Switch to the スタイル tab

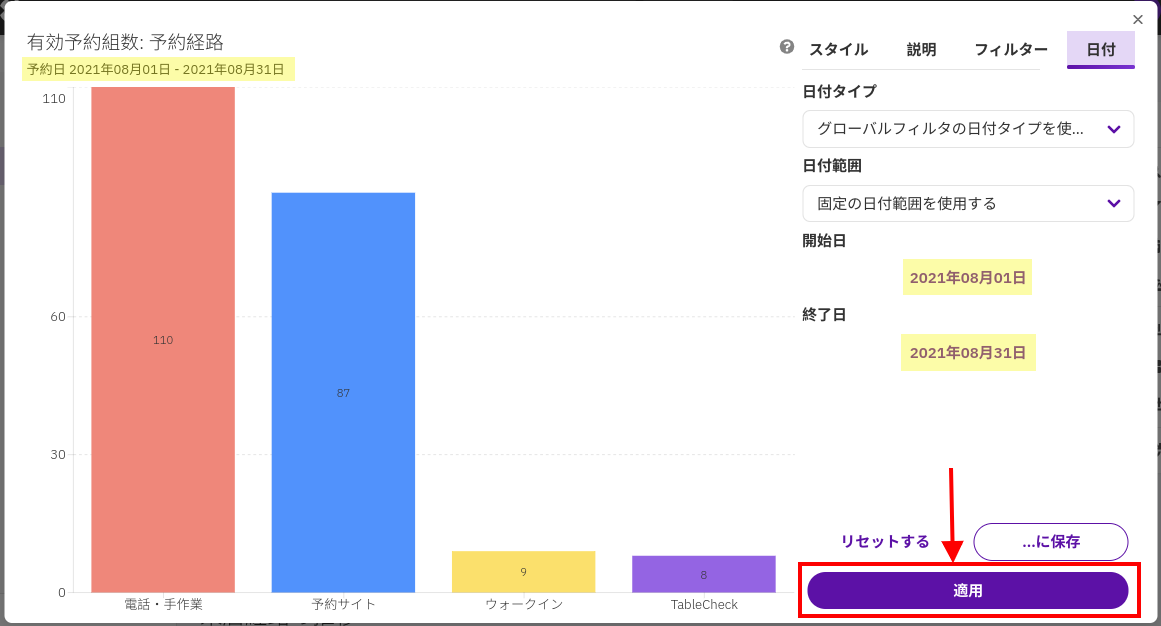tap(838, 49)
